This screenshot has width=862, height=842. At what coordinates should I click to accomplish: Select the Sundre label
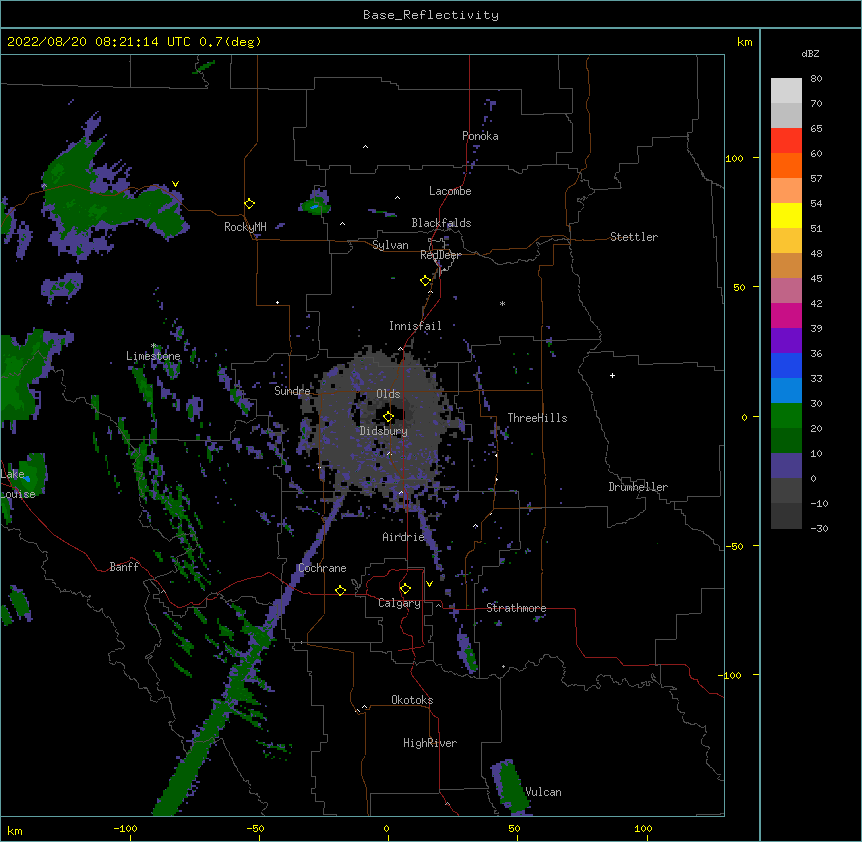(292, 391)
